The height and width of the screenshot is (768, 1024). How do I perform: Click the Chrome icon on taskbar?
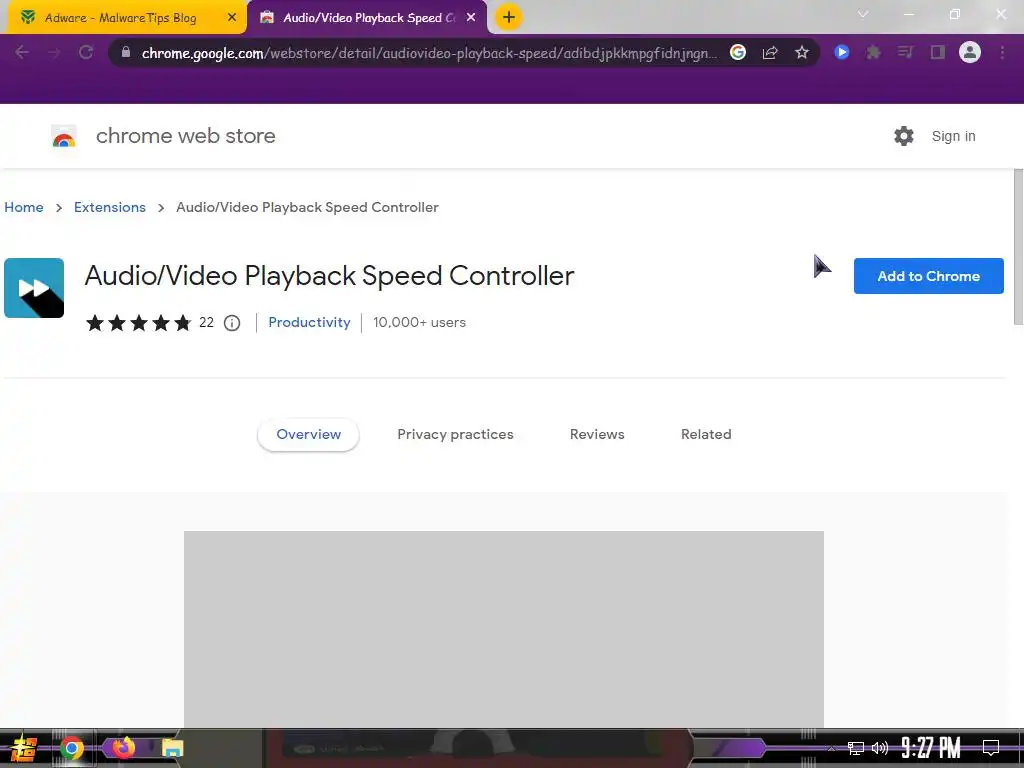pyautogui.click(x=72, y=748)
